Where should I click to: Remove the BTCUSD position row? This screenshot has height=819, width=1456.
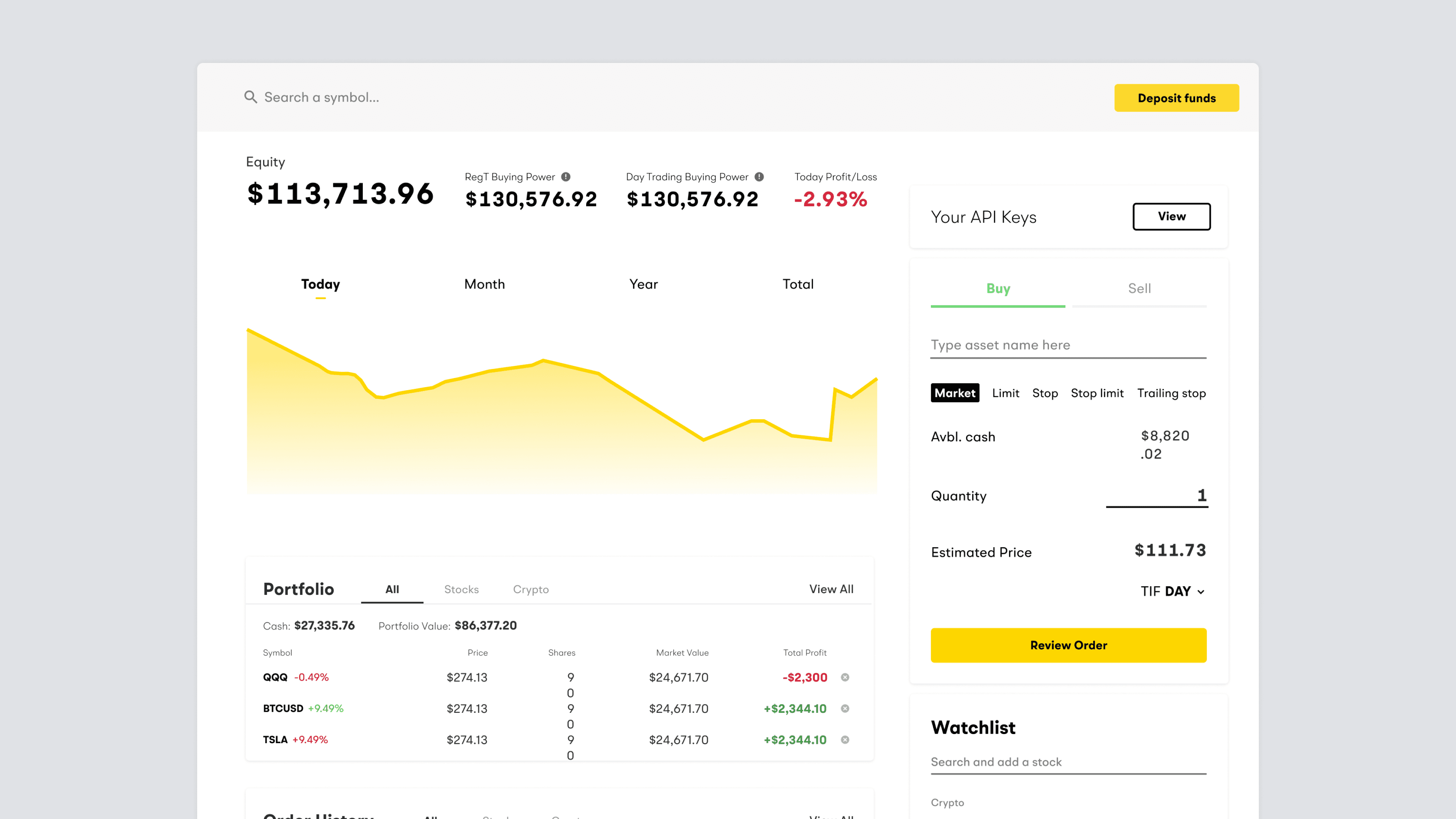845,708
